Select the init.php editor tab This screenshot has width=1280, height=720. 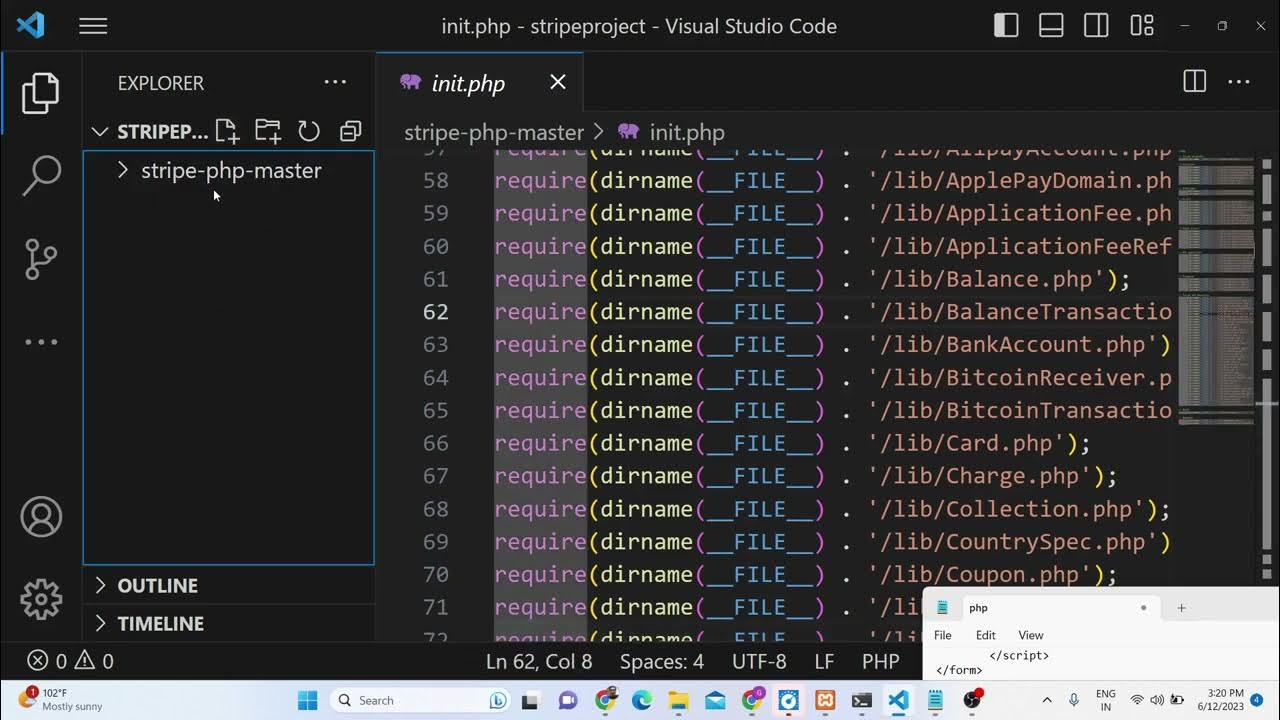pos(467,83)
